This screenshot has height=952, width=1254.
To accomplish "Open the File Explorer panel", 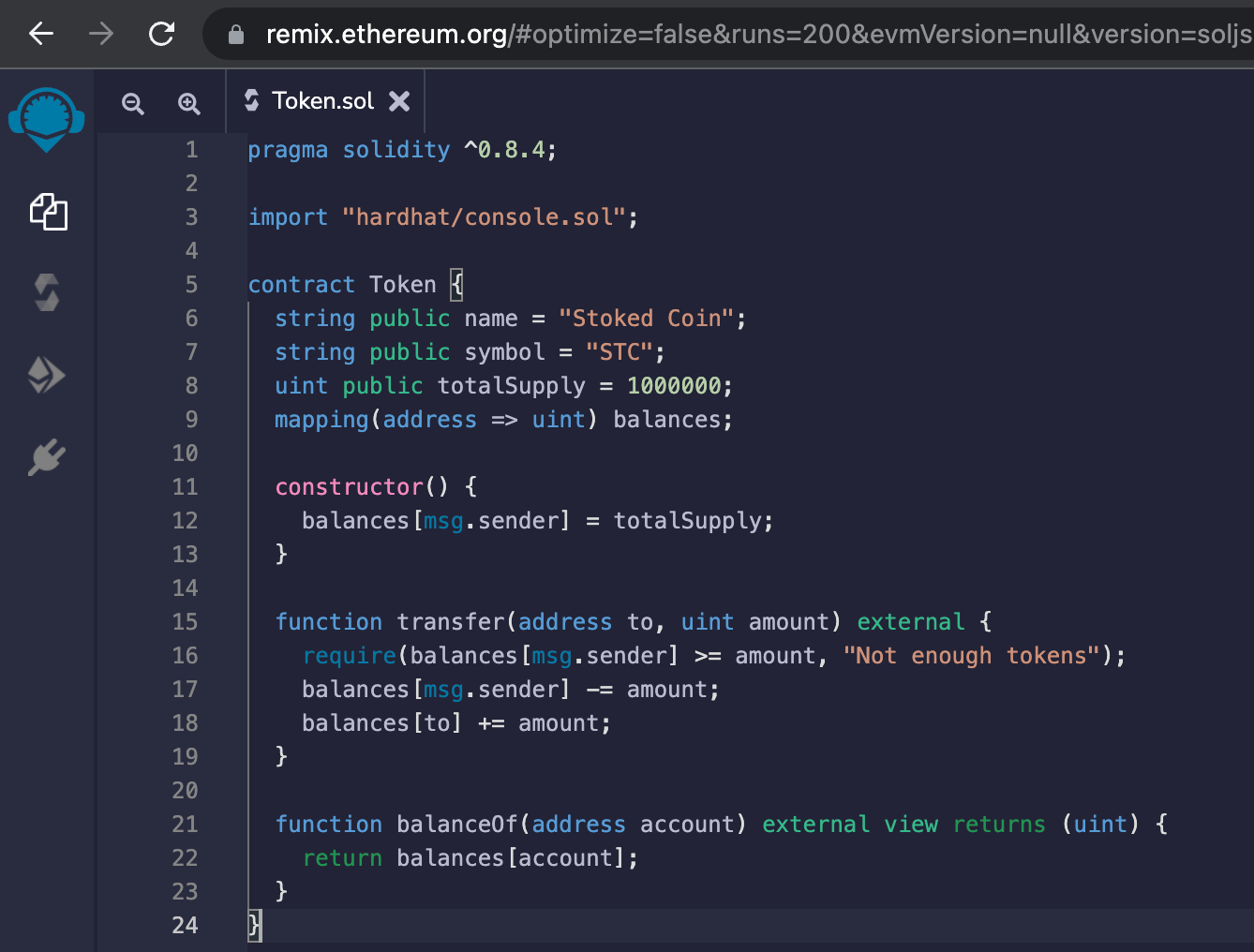I will coord(47,213).
